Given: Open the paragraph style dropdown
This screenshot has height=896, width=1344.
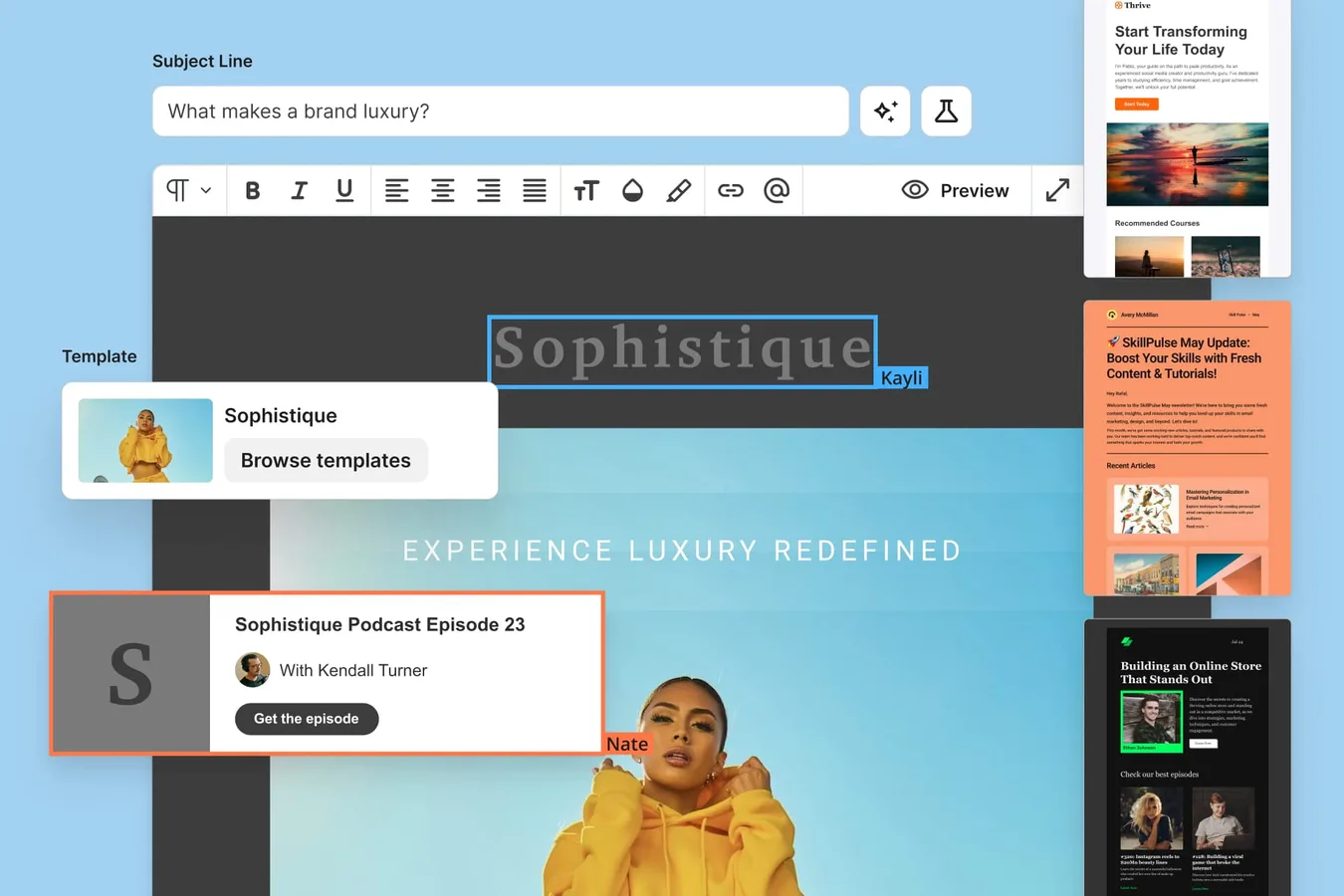Looking at the screenshot, I should coord(189,190).
